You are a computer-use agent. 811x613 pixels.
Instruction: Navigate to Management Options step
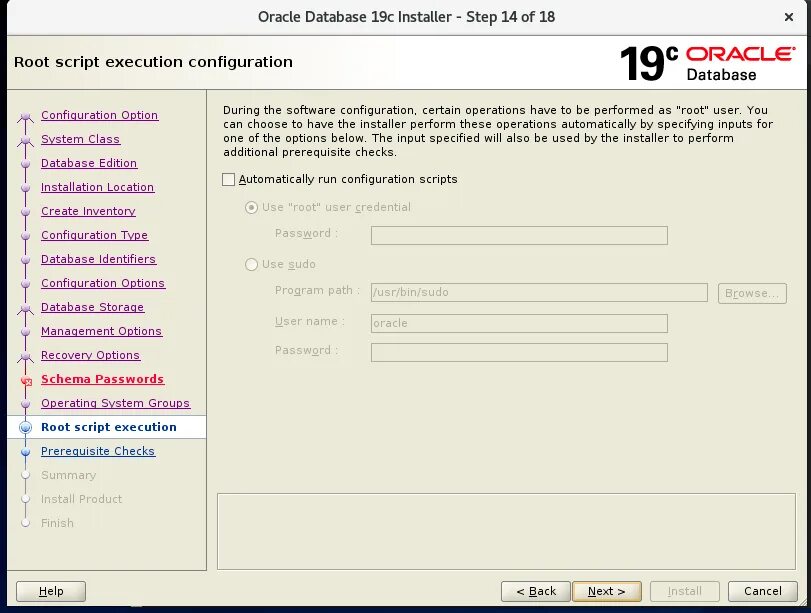(101, 331)
